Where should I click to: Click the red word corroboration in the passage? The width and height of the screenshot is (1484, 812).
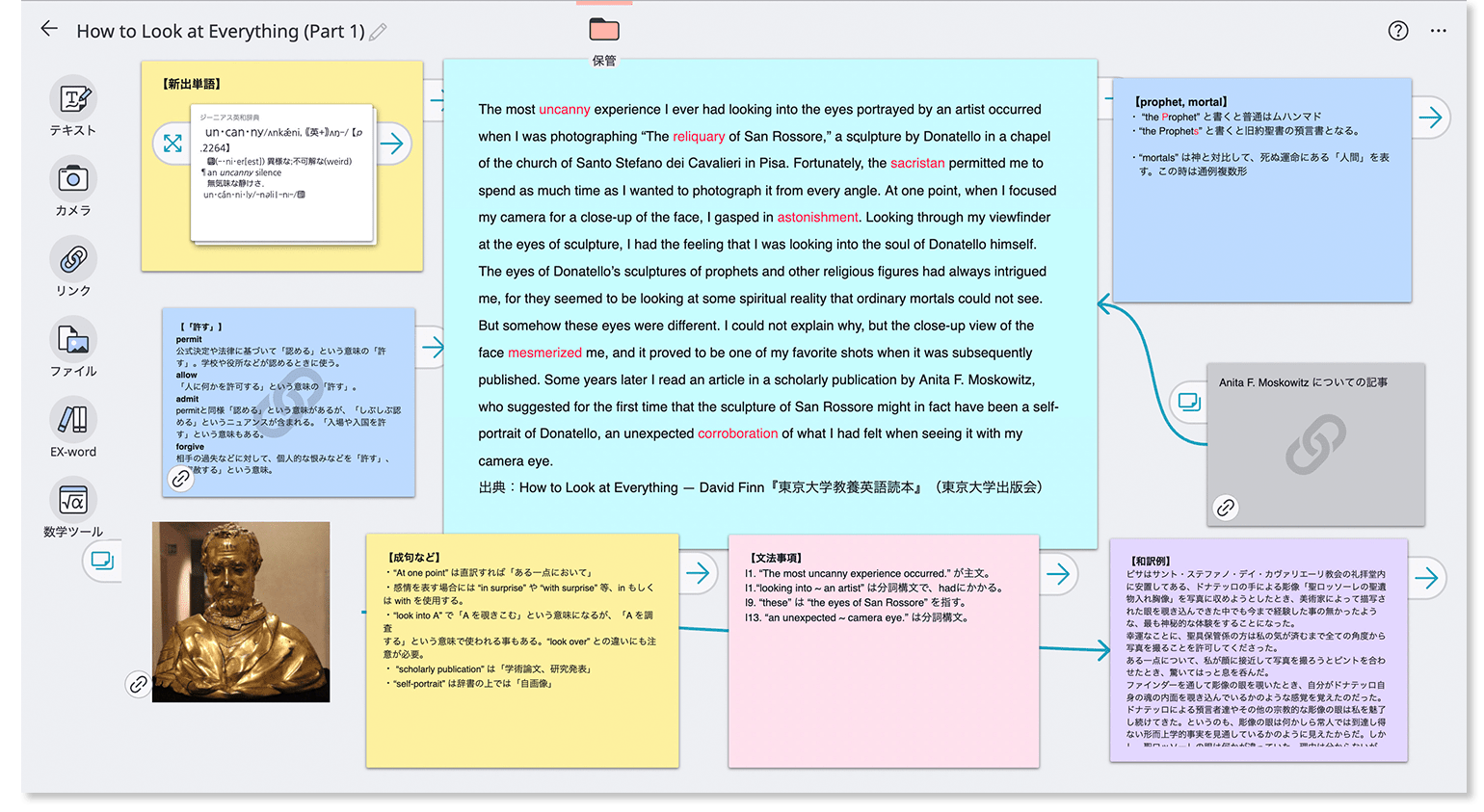738,433
